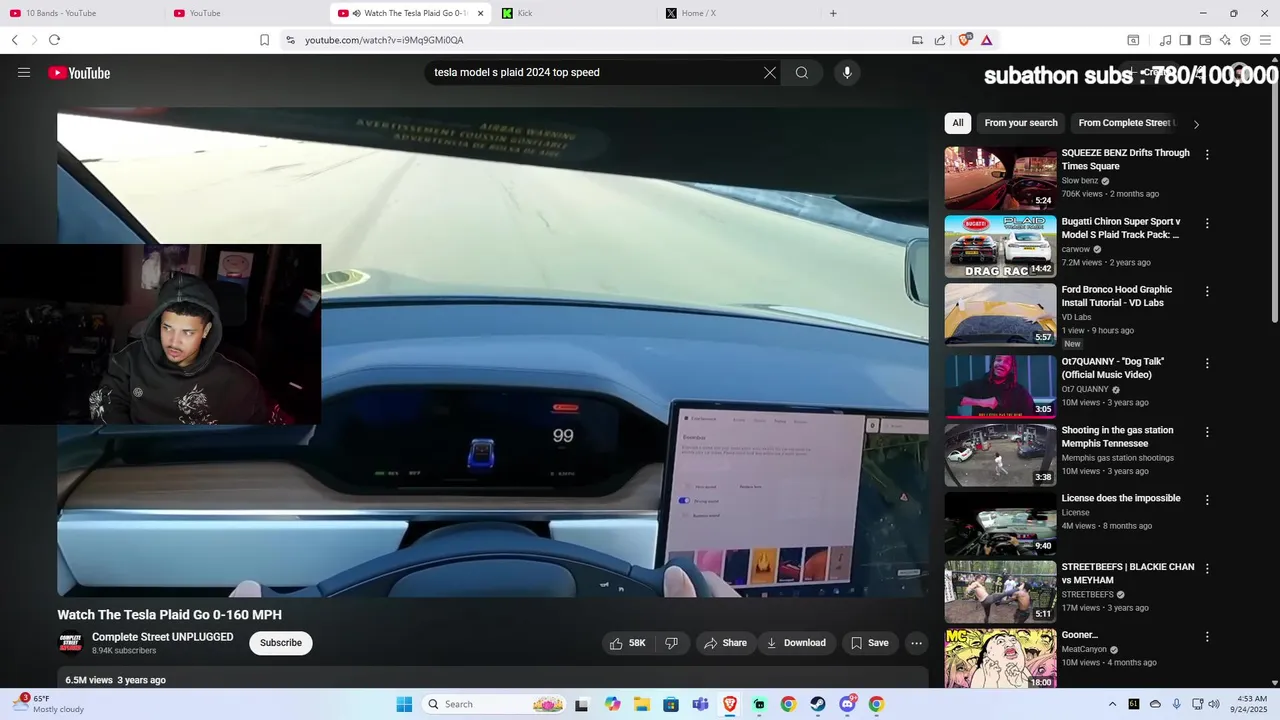The width and height of the screenshot is (1280, 720).
Task: Run search with the magnifier button
Action: coord(802,72)
